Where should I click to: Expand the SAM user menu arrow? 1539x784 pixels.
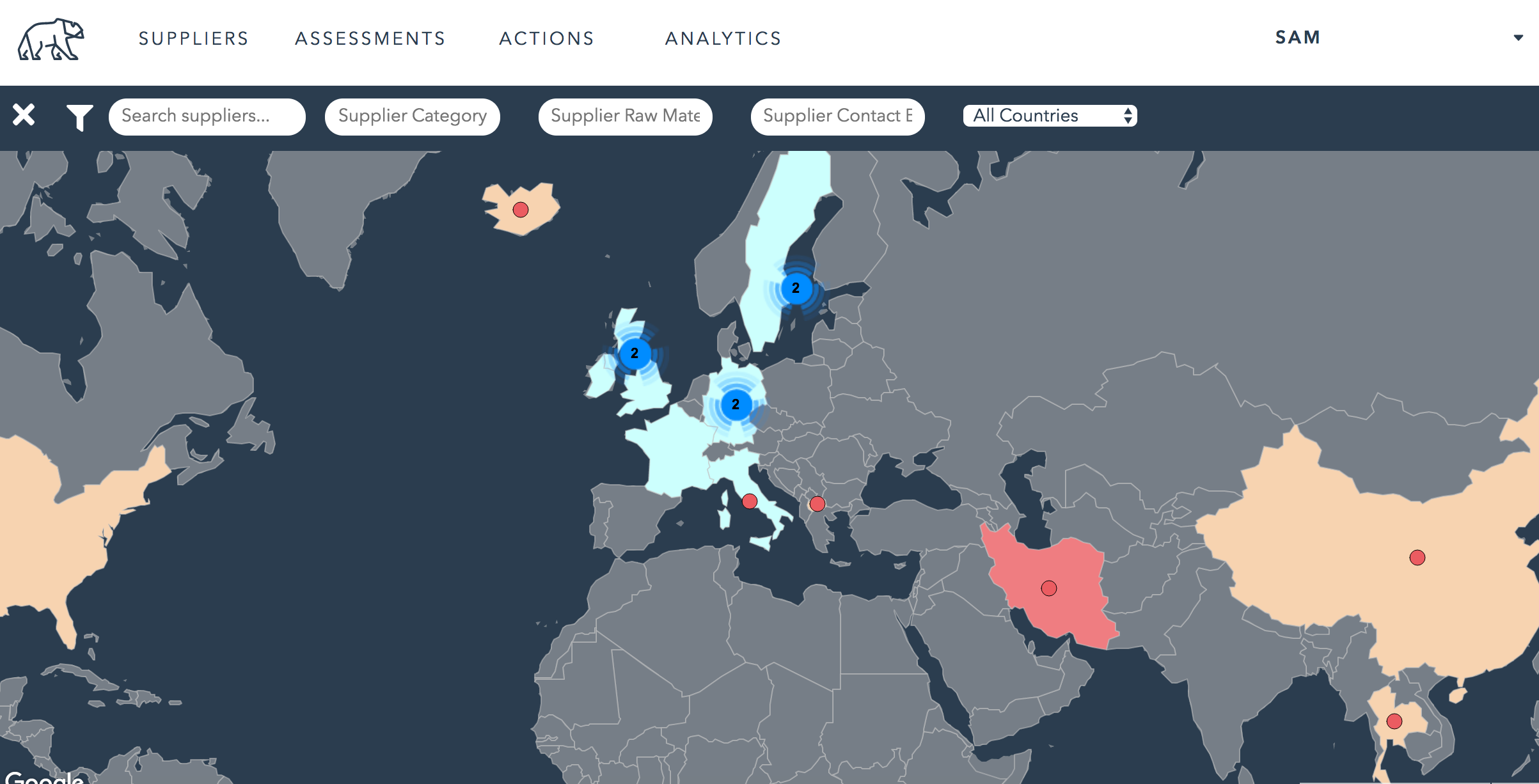coord(1518,38)
